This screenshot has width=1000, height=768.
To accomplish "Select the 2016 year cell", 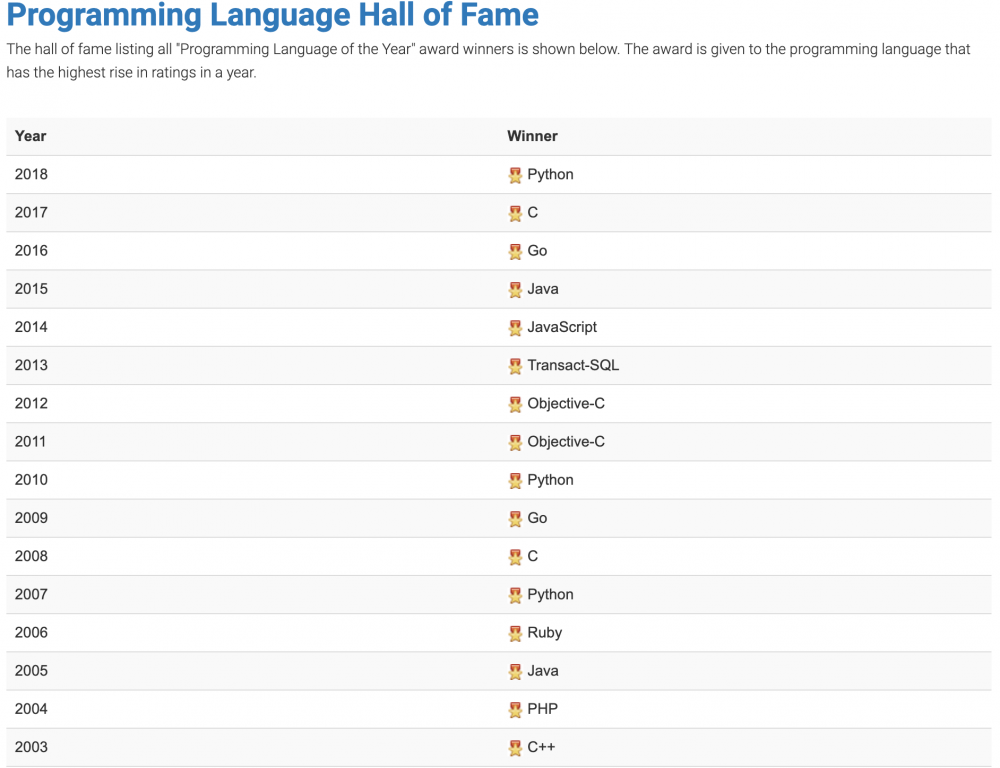I will point(31,251).
